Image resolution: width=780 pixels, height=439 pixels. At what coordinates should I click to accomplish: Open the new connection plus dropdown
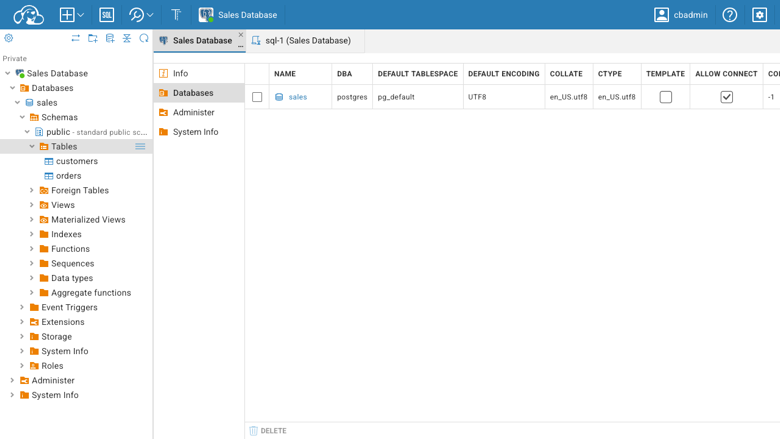pos(72,15)
